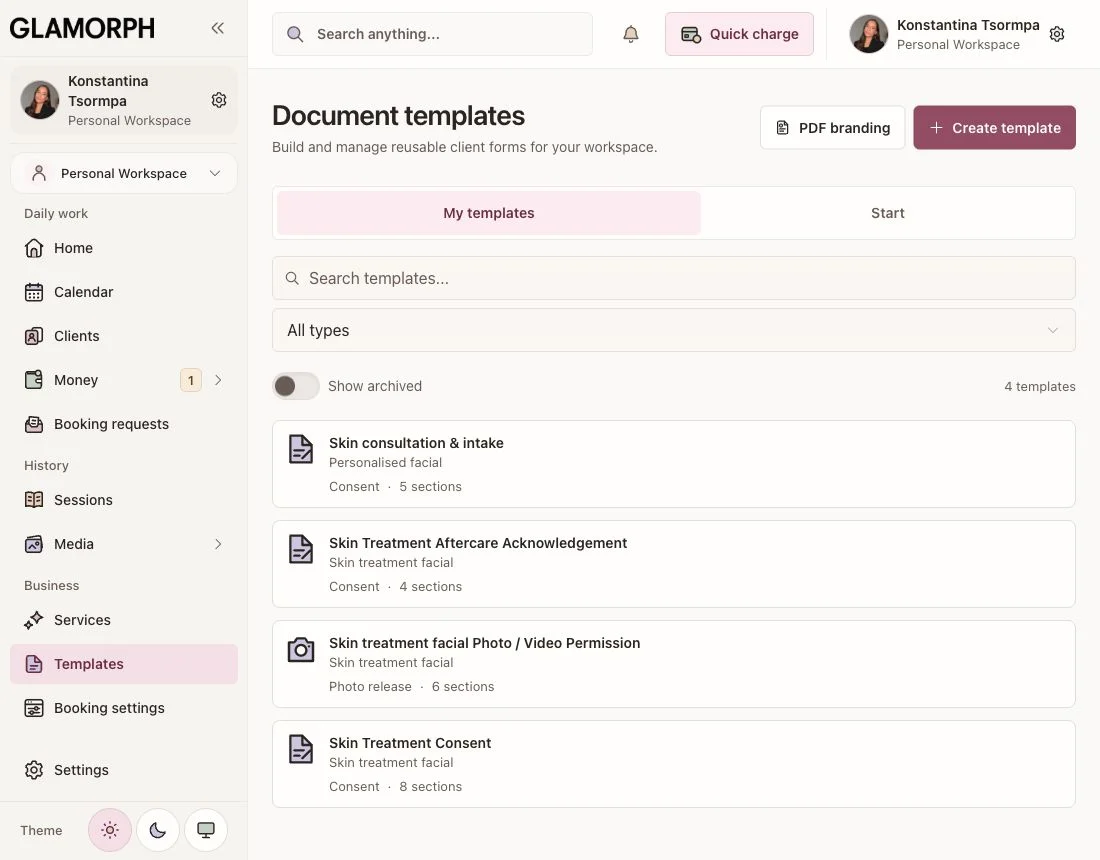Open the All types filter dropdown

[x=673, y=330]
